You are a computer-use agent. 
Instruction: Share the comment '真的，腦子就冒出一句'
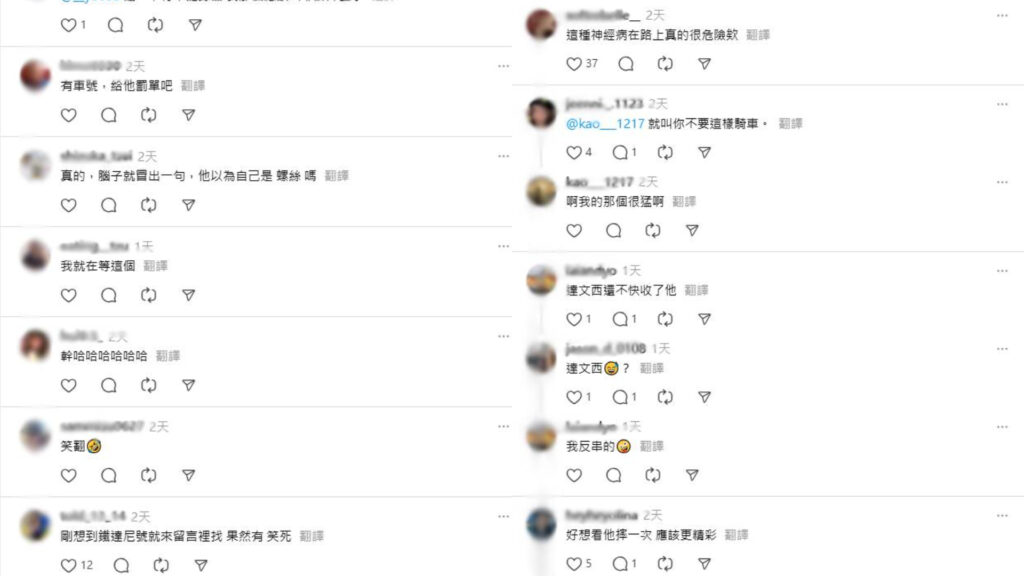pos(188,206)
